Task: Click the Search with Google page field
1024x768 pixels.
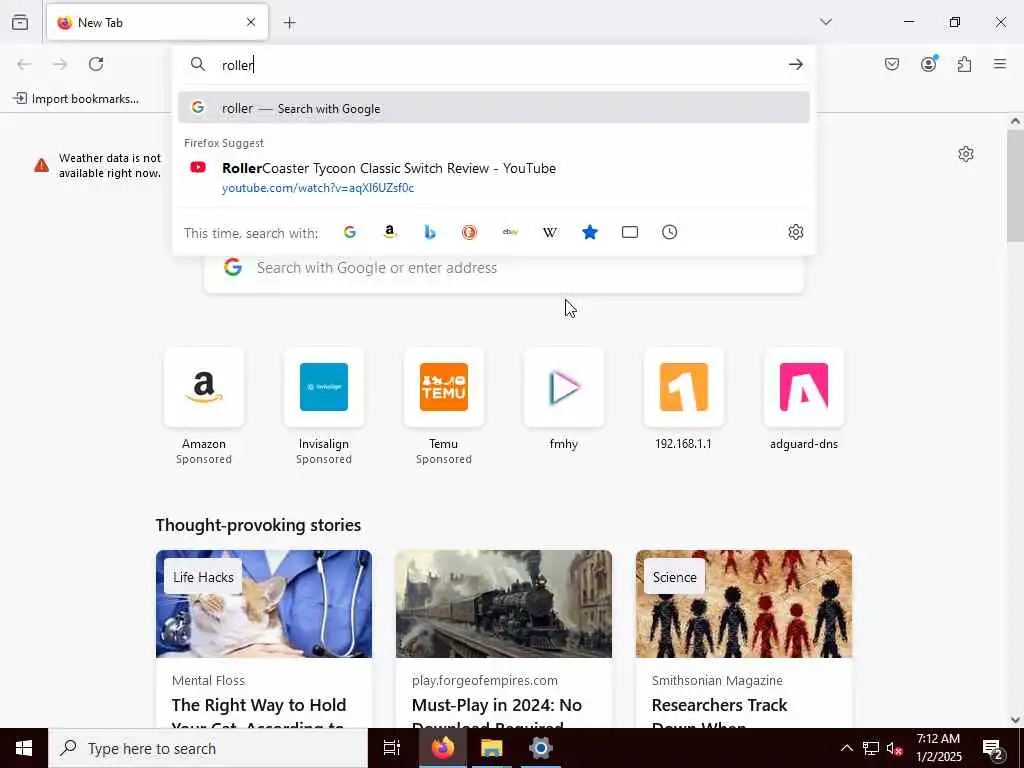Action: (x=504, y=268)
